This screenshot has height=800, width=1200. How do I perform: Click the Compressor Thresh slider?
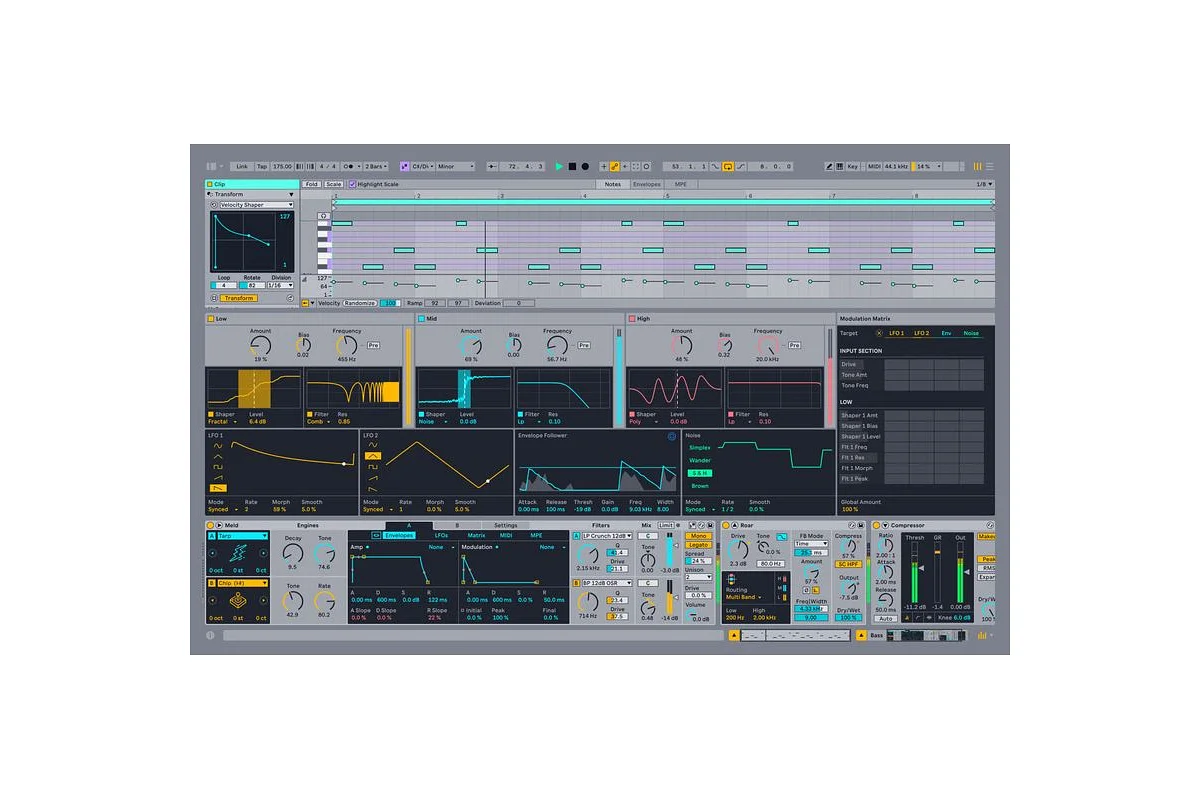pos(915,572)
